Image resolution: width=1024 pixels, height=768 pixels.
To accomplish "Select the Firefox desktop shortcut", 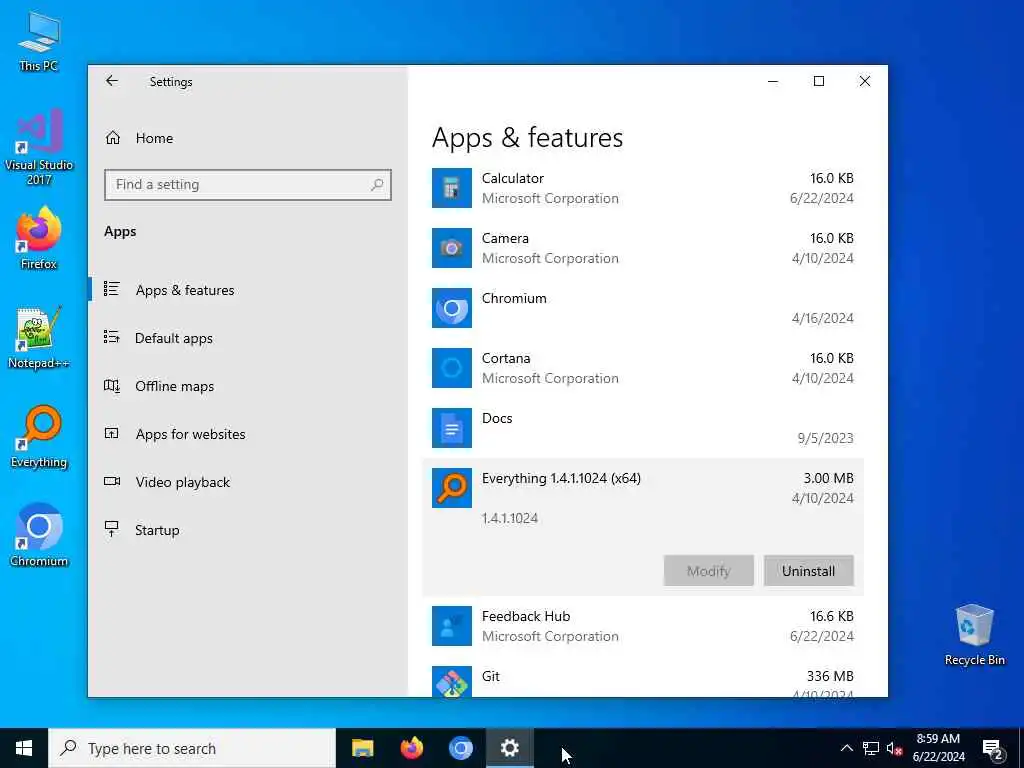I will tap(39, 238).
